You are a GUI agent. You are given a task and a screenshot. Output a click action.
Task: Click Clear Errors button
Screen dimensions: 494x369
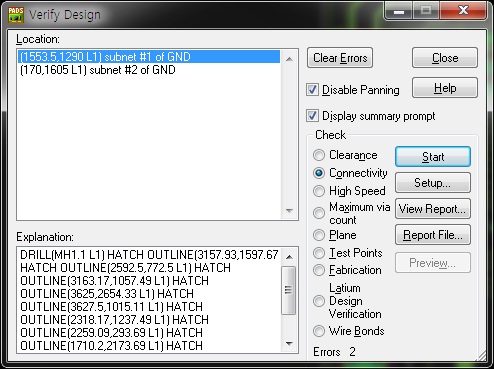pyautogui.click(x=340, y=58)
